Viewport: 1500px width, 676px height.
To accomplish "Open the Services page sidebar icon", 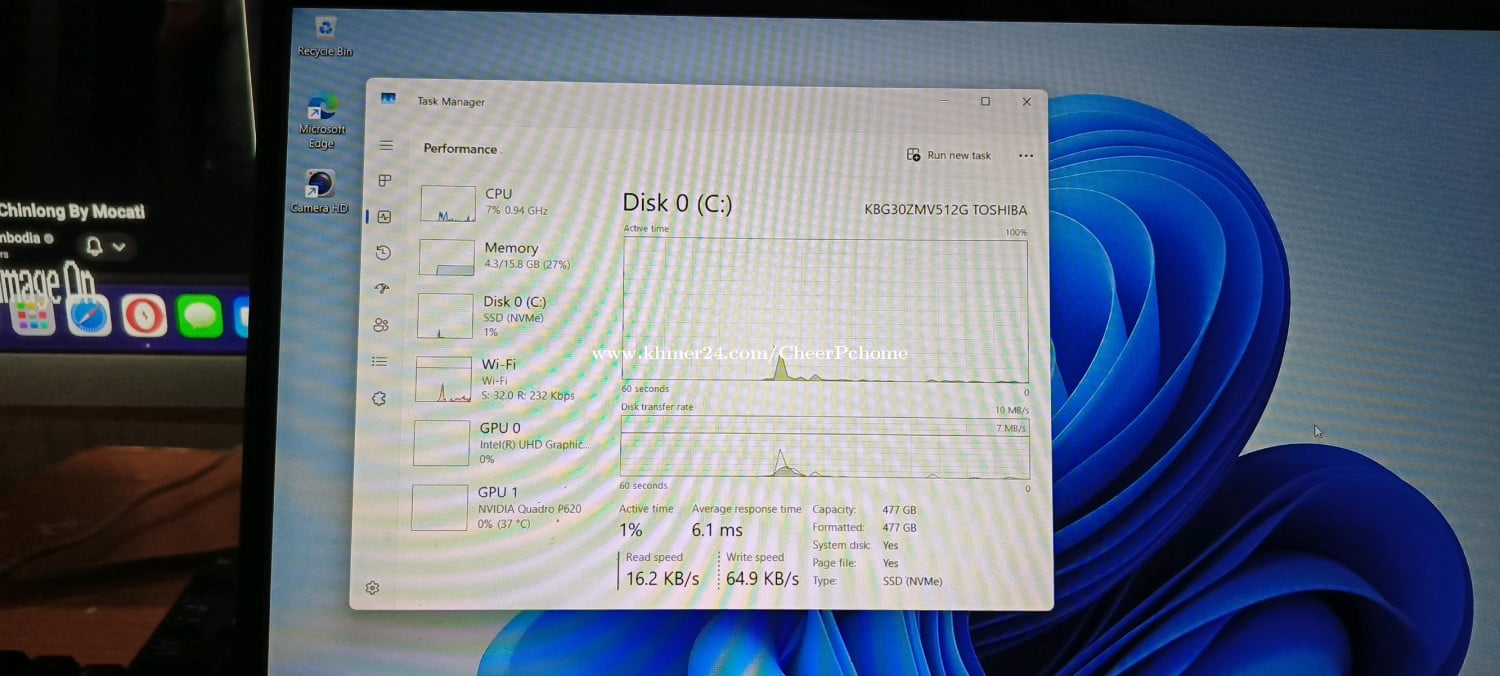I will pos(379,398).
